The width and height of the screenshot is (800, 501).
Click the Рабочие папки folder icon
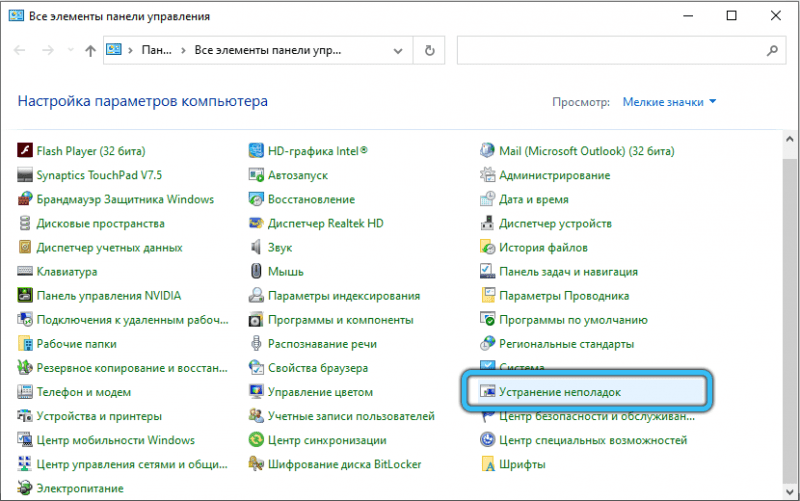tap(24, 344)
